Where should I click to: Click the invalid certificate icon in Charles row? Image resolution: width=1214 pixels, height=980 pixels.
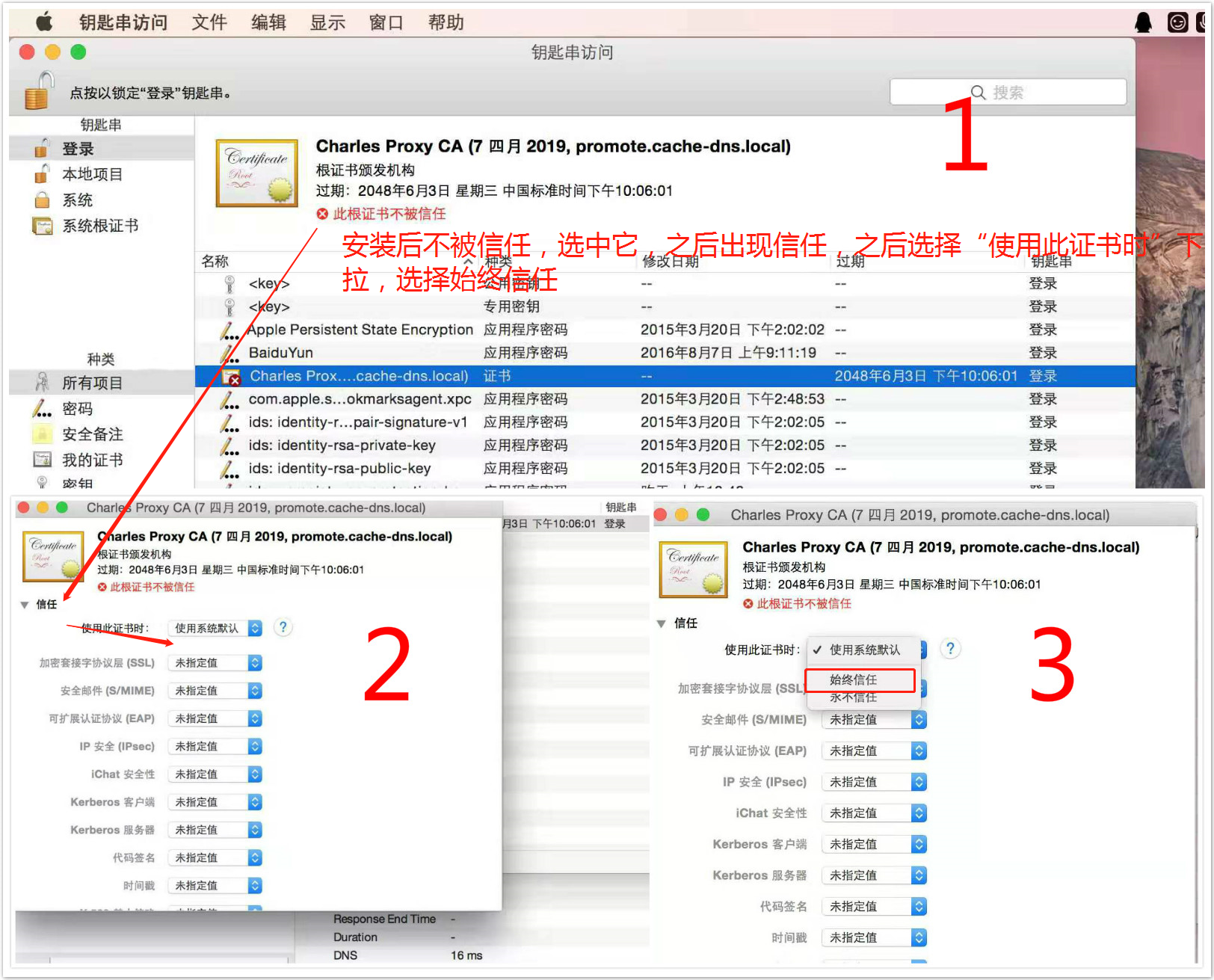232,377
